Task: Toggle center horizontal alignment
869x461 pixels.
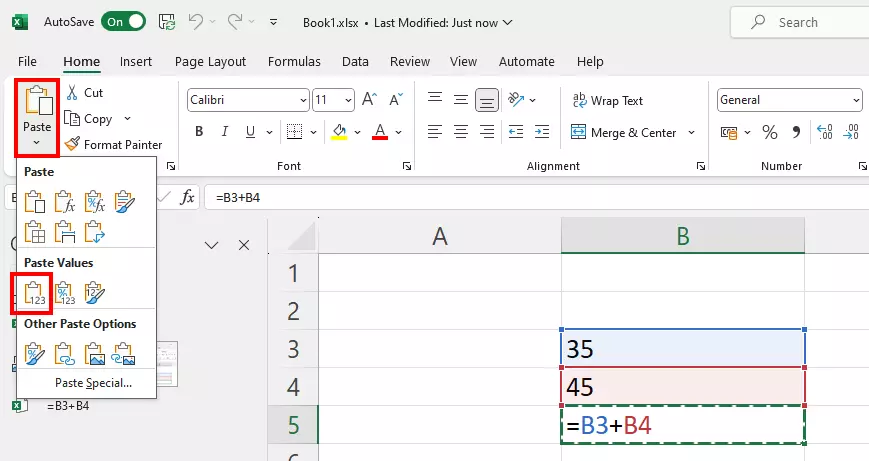Action: point(460,132)
